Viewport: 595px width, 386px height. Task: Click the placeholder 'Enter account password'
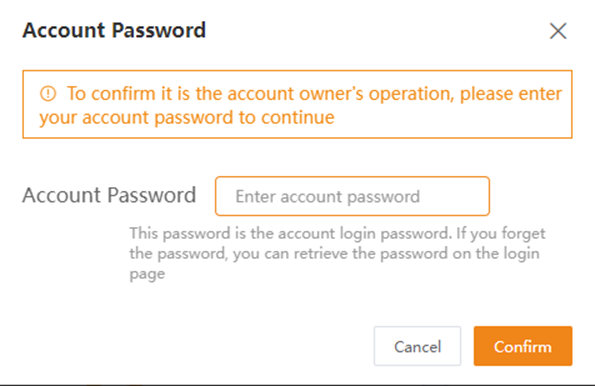click(x=327, y=197)
